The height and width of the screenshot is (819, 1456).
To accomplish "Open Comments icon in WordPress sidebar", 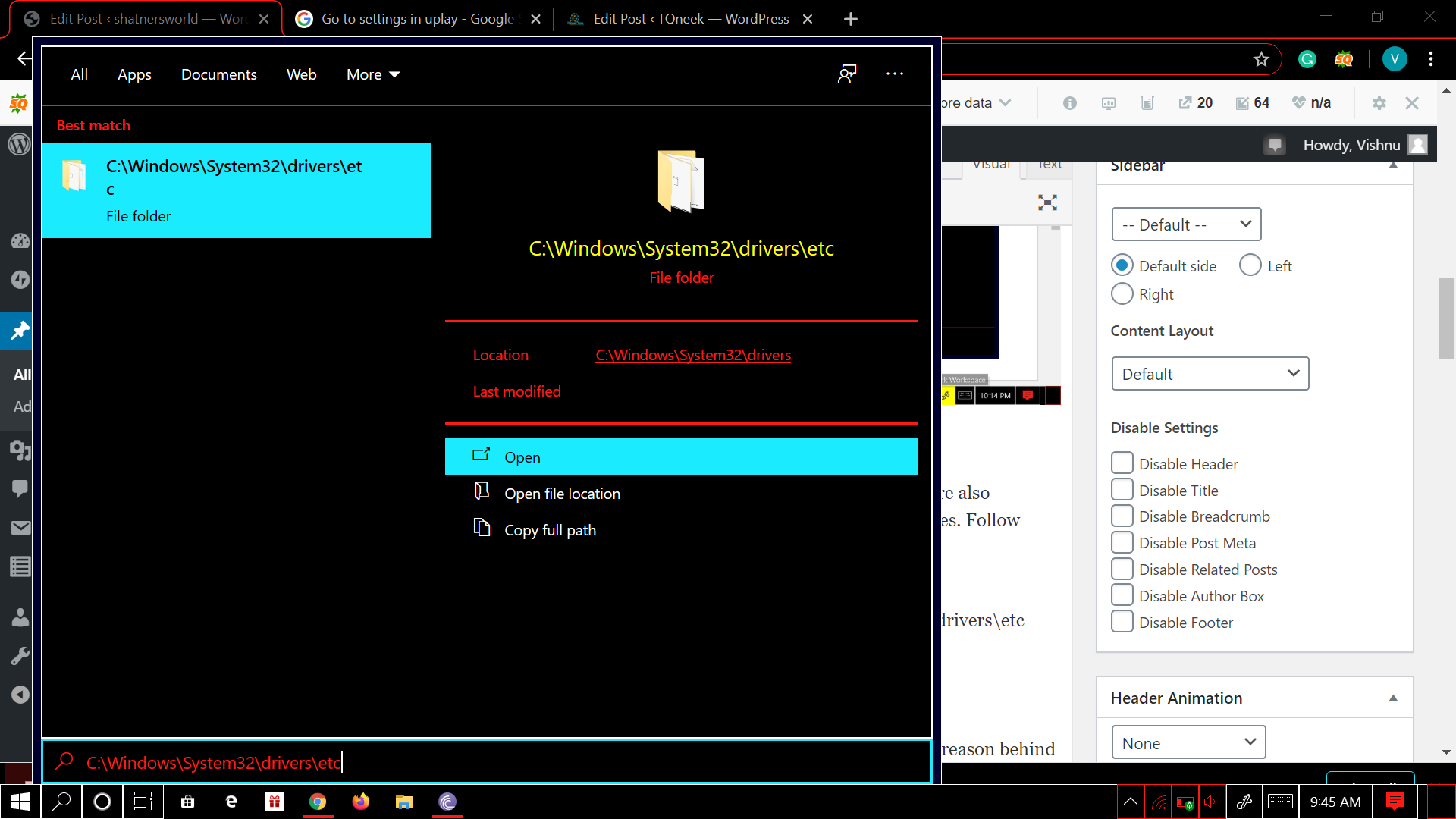I will [x=20, y=488].
